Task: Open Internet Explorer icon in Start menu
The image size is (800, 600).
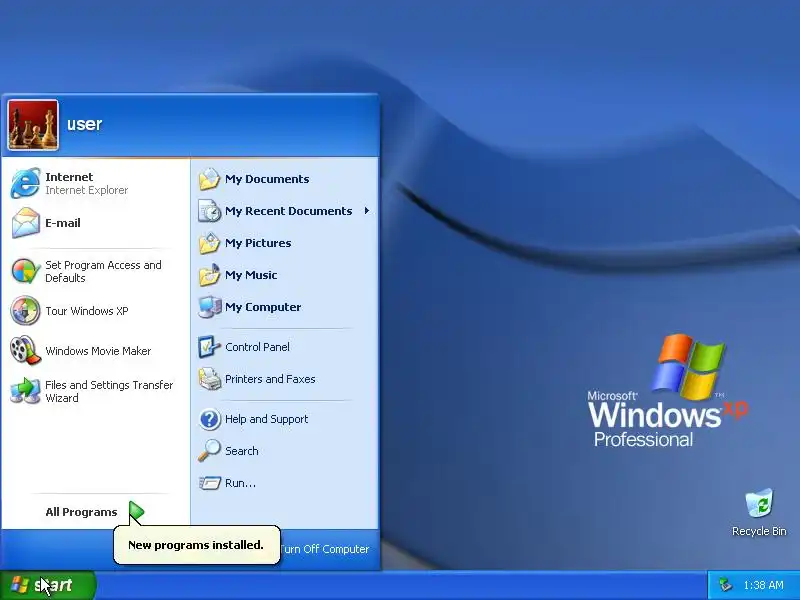Action: click(x=25, y=183)
